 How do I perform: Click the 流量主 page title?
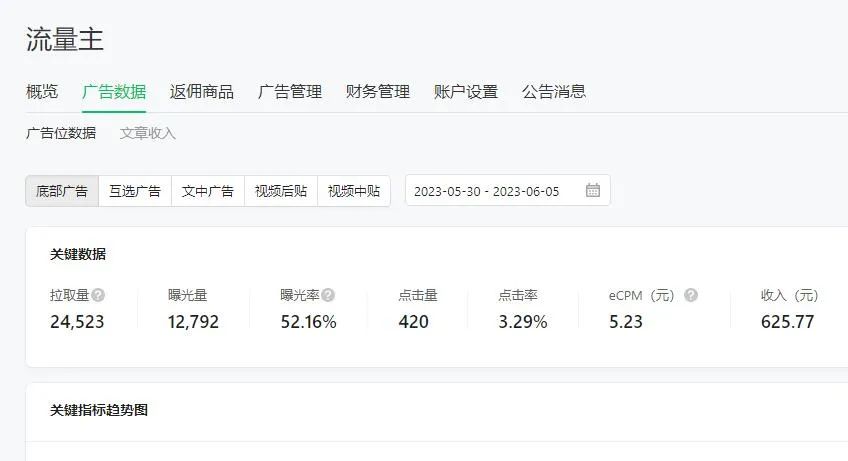pos(65,39)
